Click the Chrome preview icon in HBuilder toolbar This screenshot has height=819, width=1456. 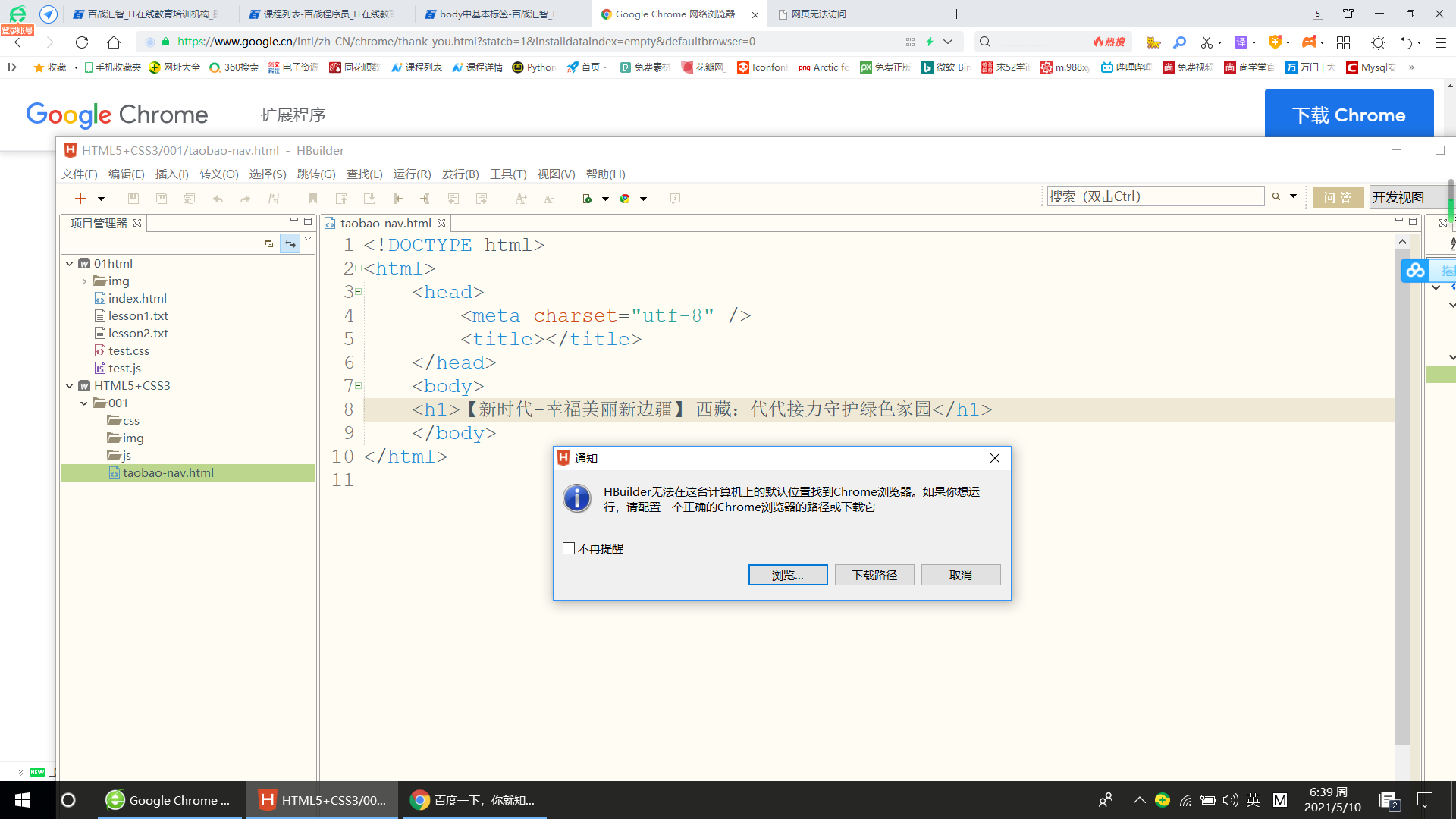(625, 199)
